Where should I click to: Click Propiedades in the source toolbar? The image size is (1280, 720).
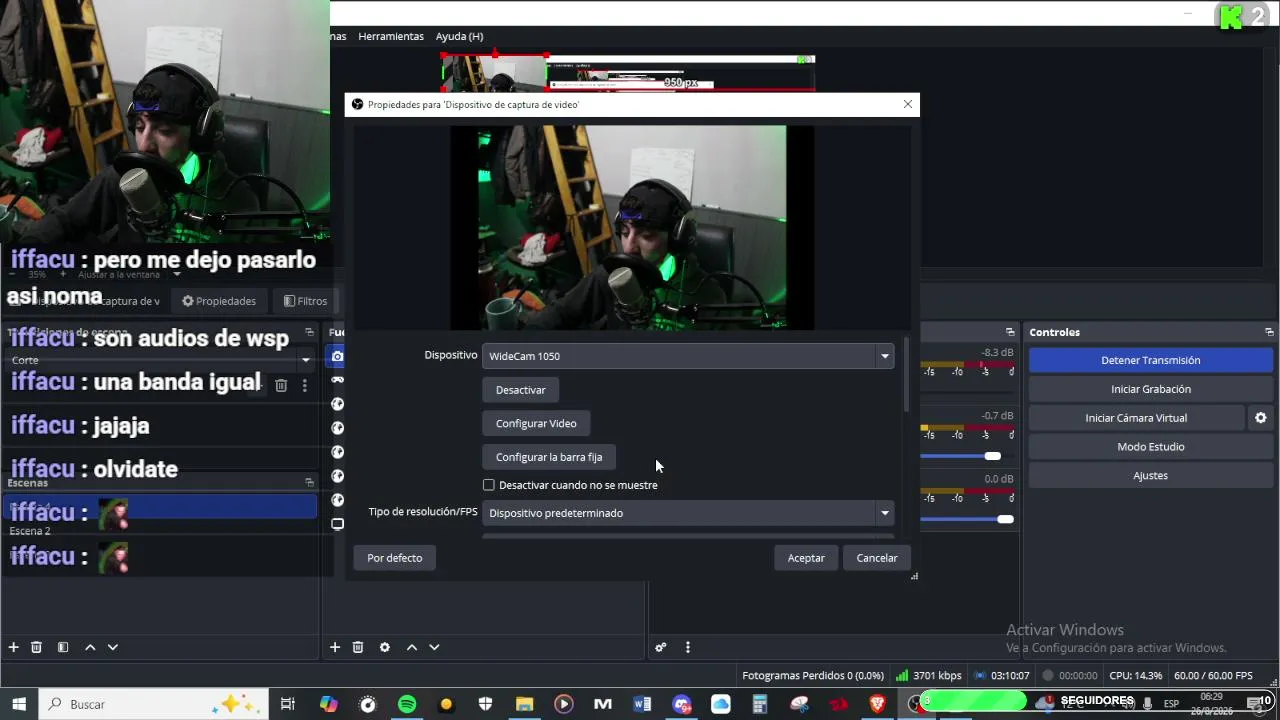point(219,301)
